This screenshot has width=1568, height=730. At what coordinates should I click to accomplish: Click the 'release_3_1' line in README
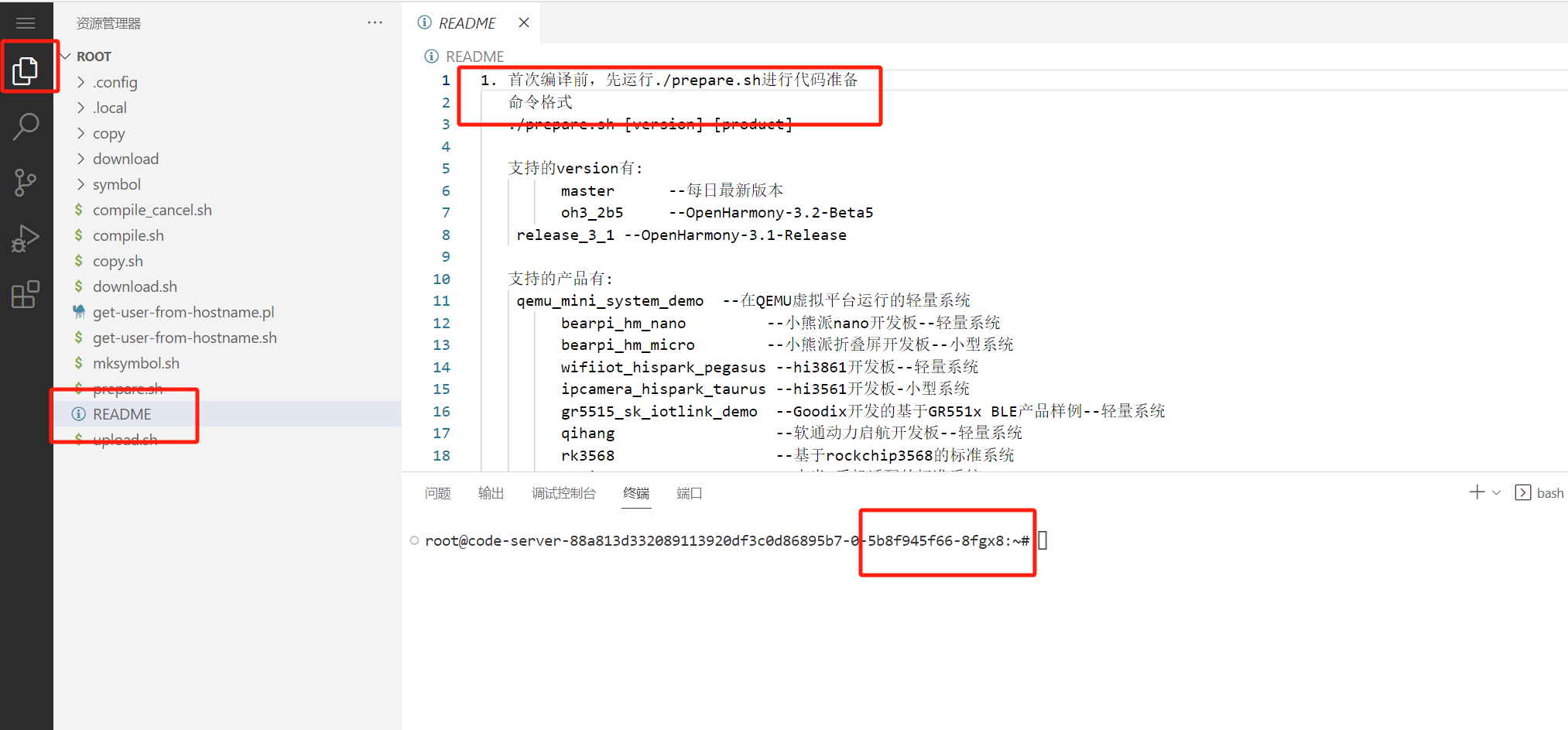pos(681,235)
